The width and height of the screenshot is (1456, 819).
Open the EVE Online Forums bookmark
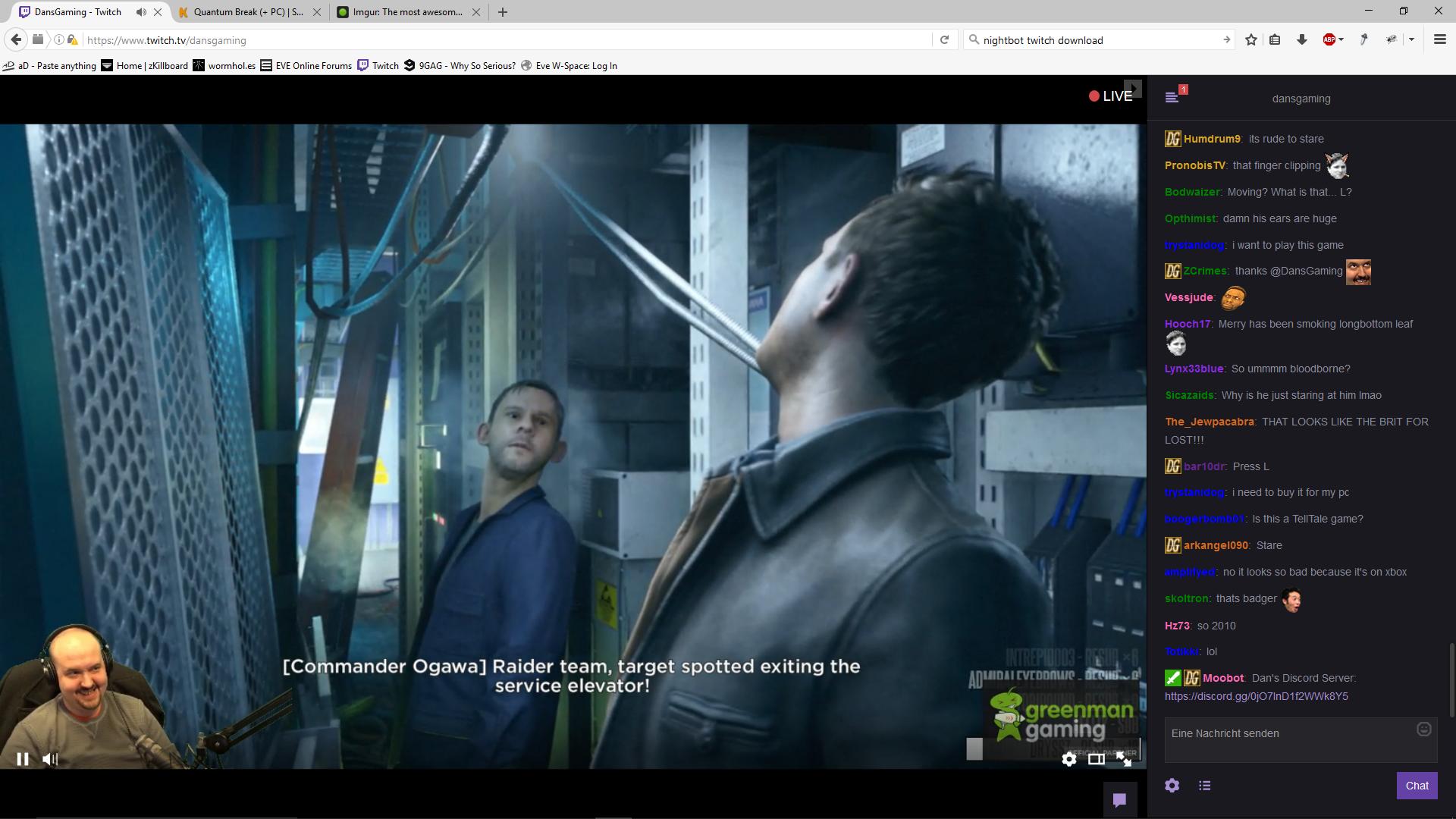[x=306, y=66]
